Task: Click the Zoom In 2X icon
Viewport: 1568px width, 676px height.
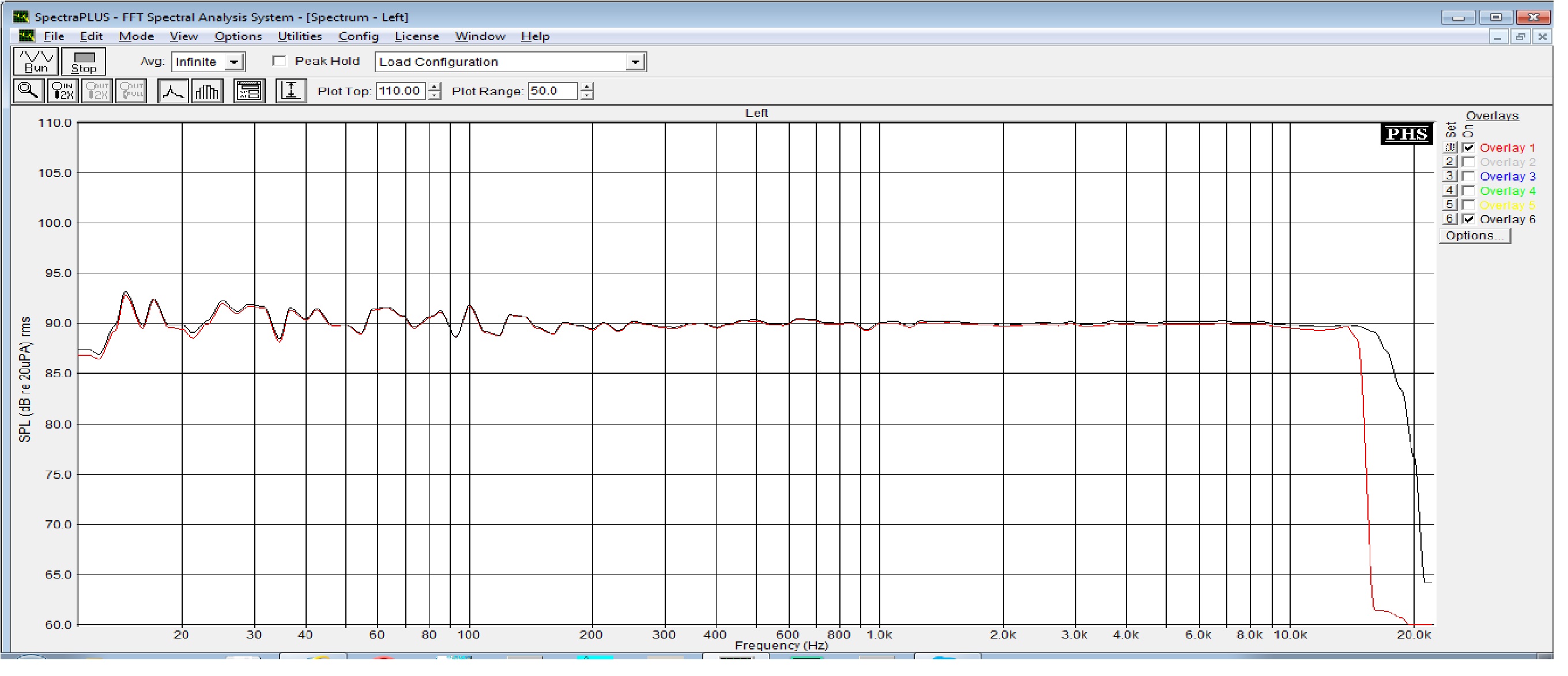Action: pyautogui.click(x=63, y=91)
